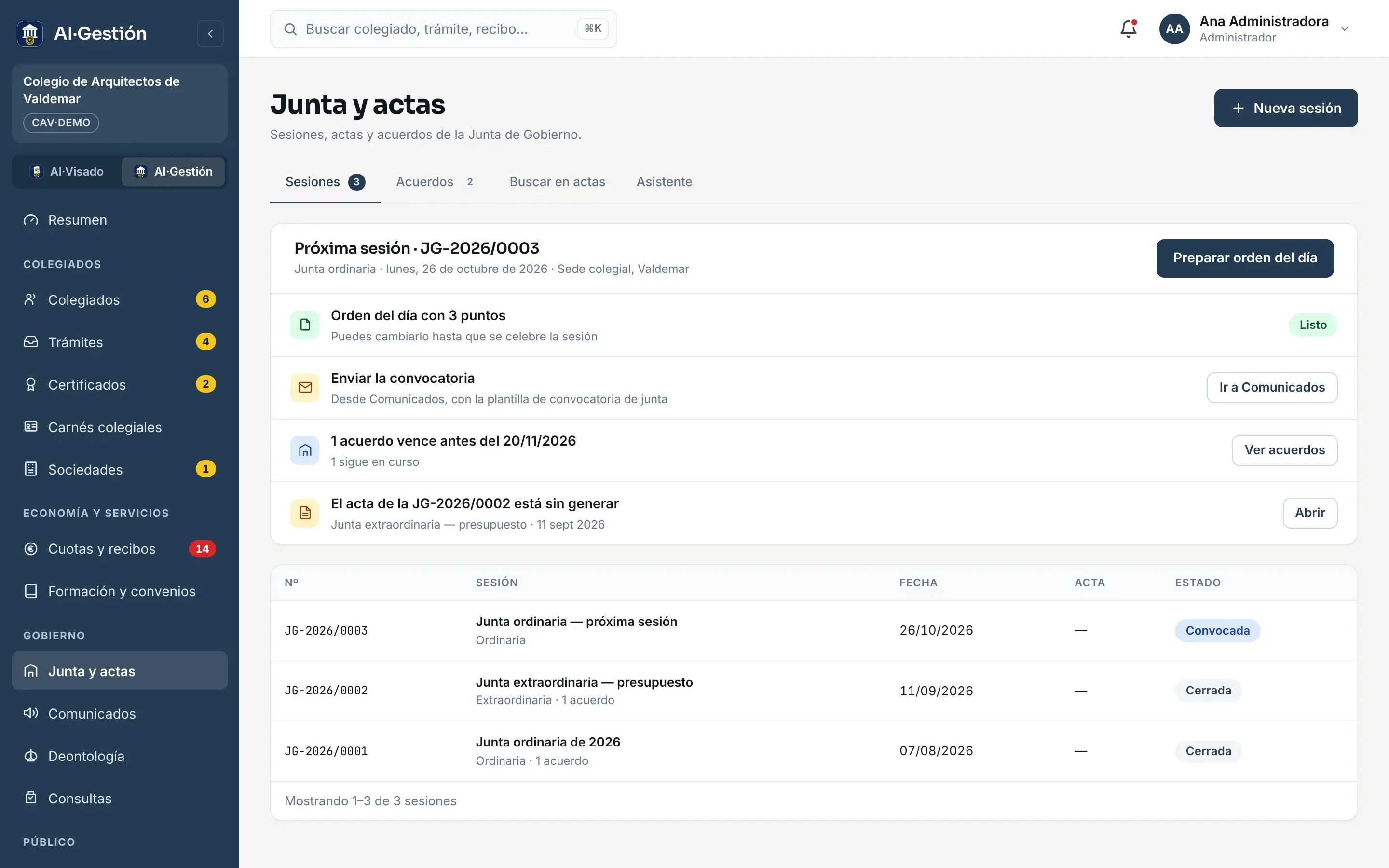Screen dimensions: 1389x868
Task: Click the Convocada status badge
Action: 1217,630
